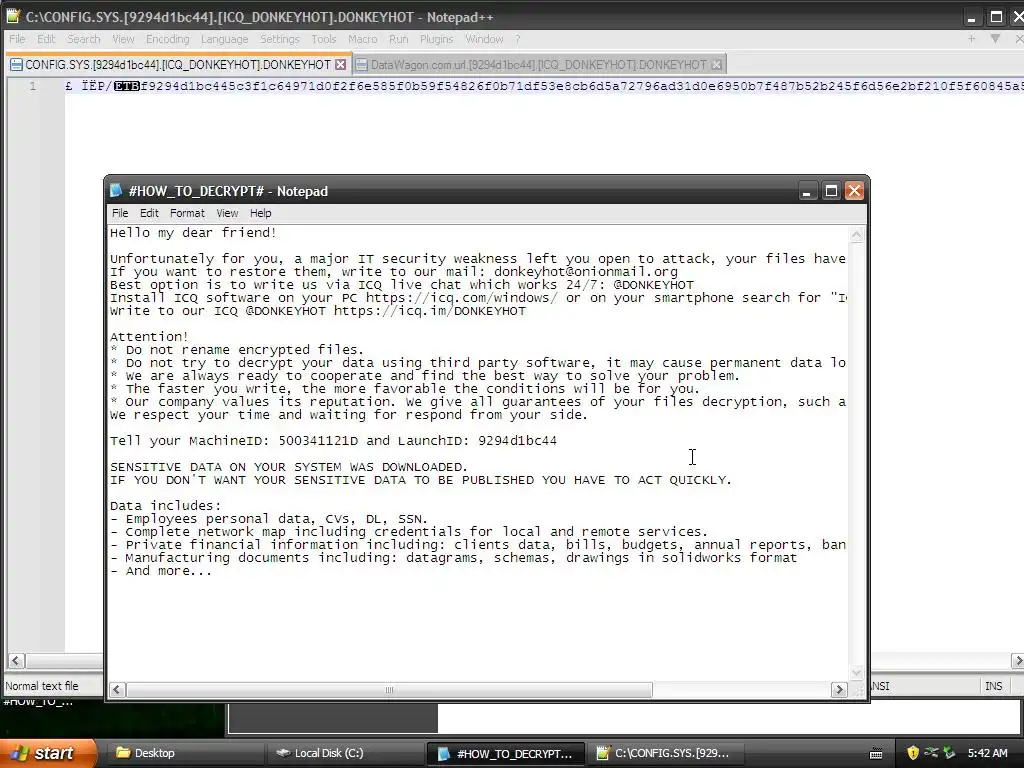Click the Notepad++ plus icon at menu bar
The image size is (1024, 768).
point(971,39)
